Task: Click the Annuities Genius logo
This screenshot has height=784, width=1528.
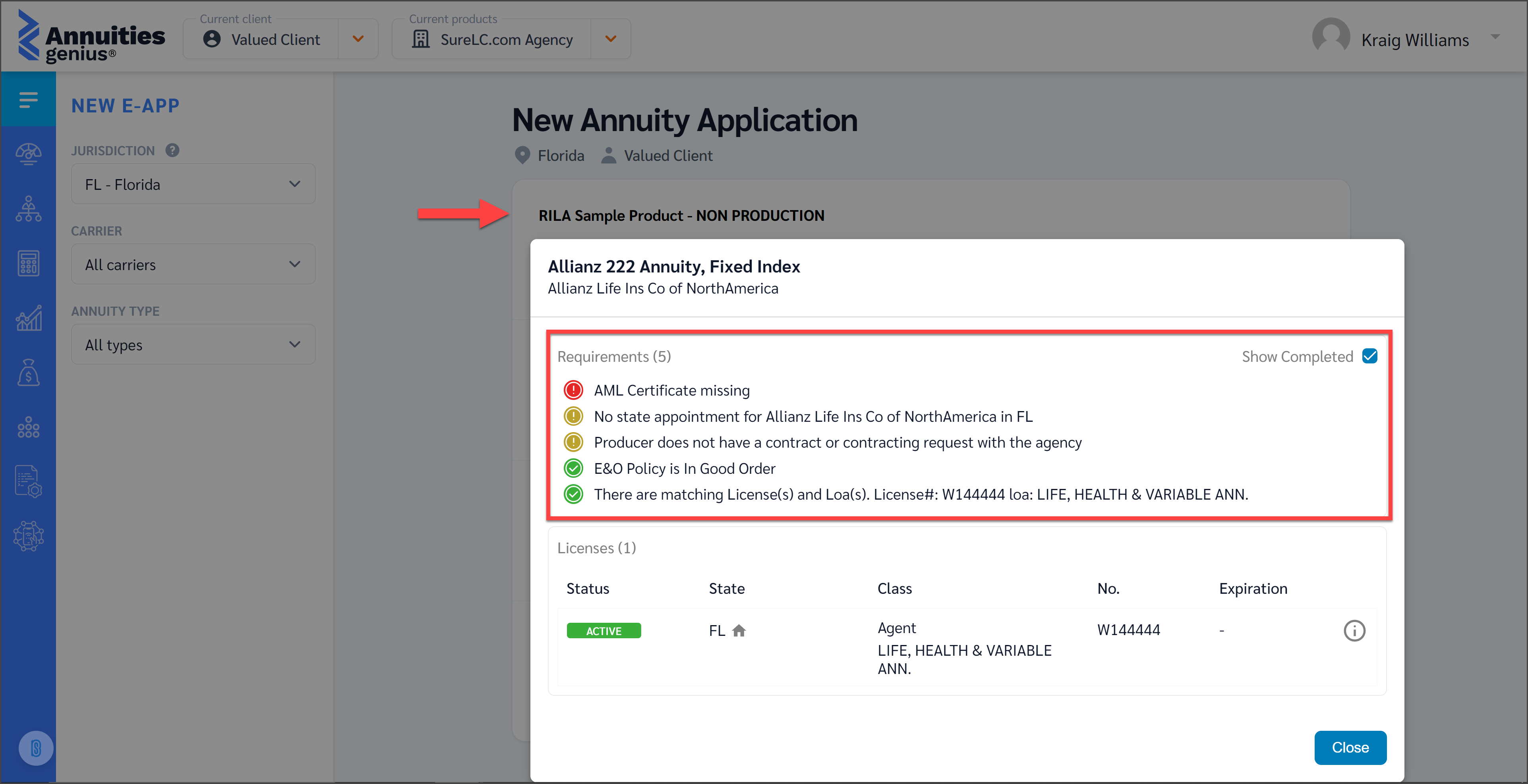Action: (91, 37)
